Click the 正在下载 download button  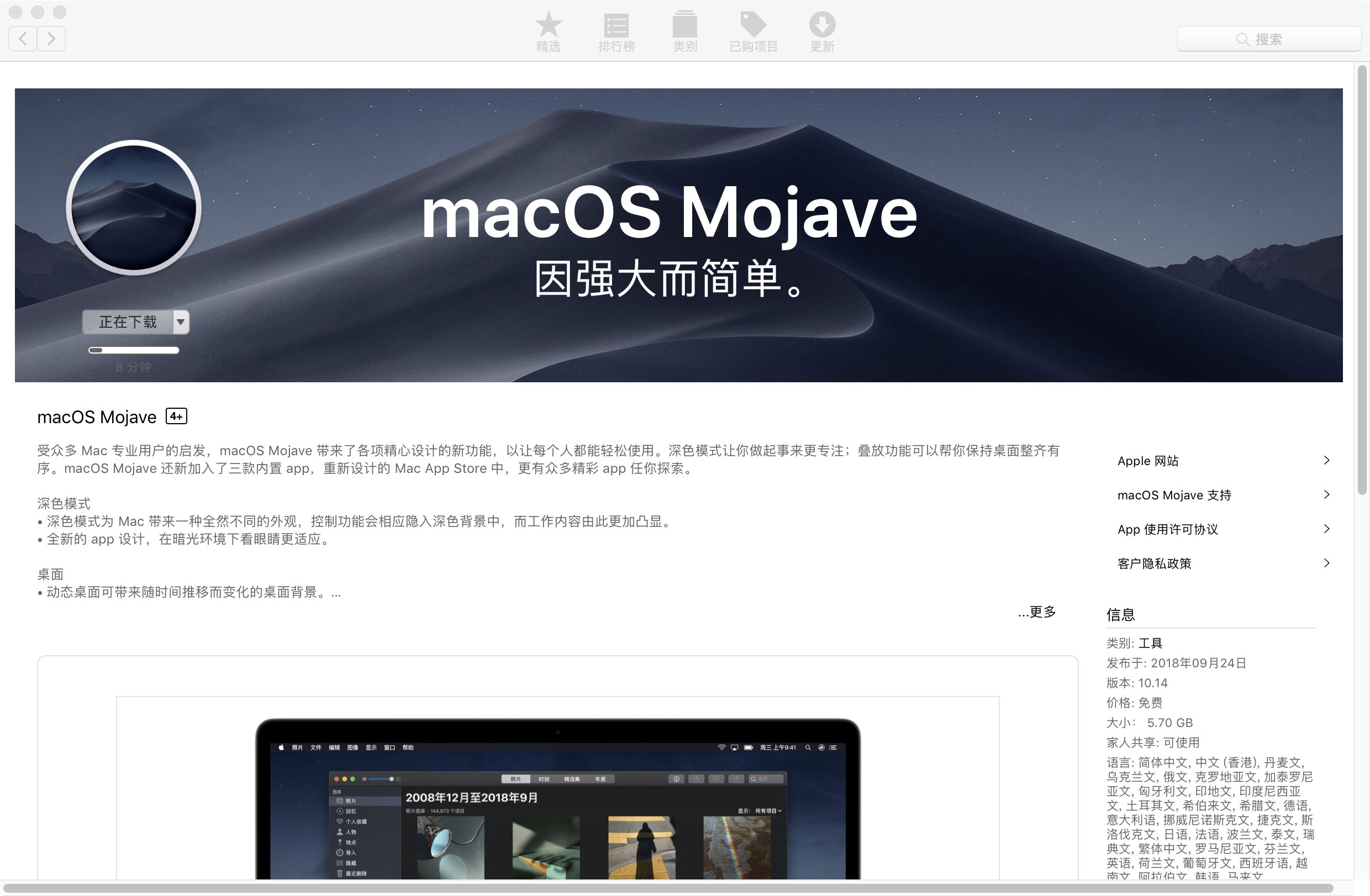128,322
